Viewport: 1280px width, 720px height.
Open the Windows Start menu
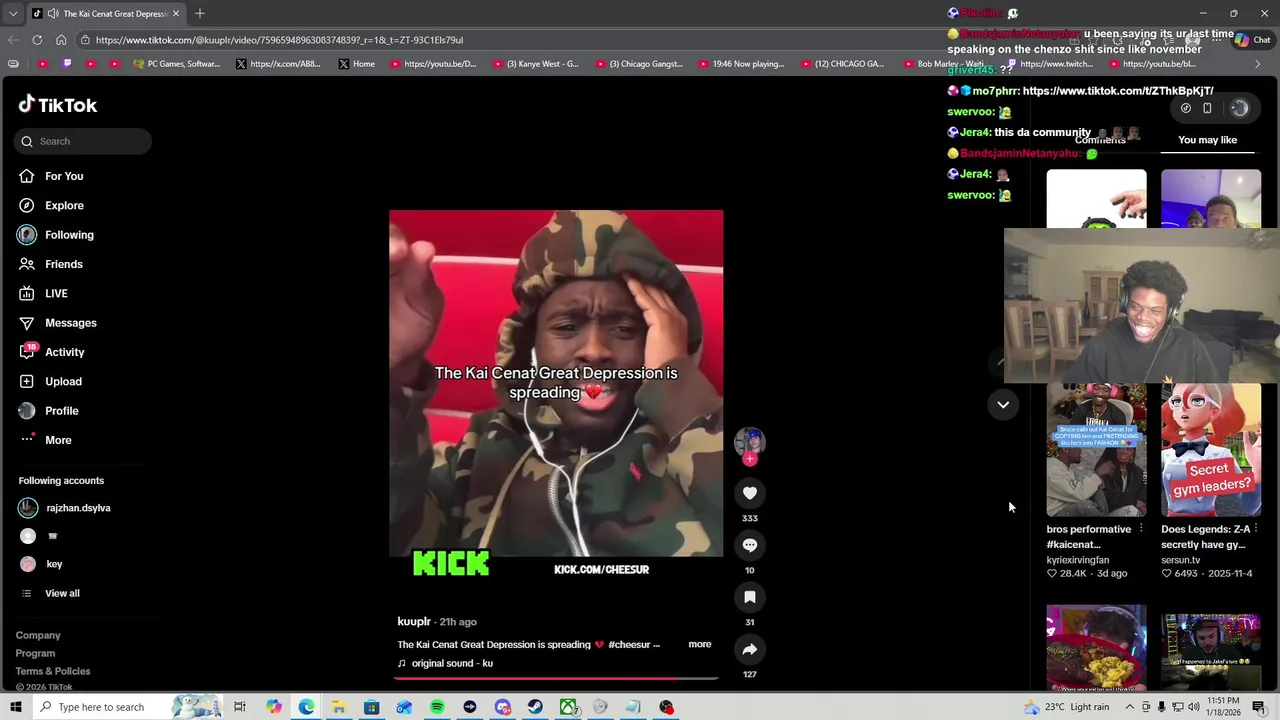point(15,707)
